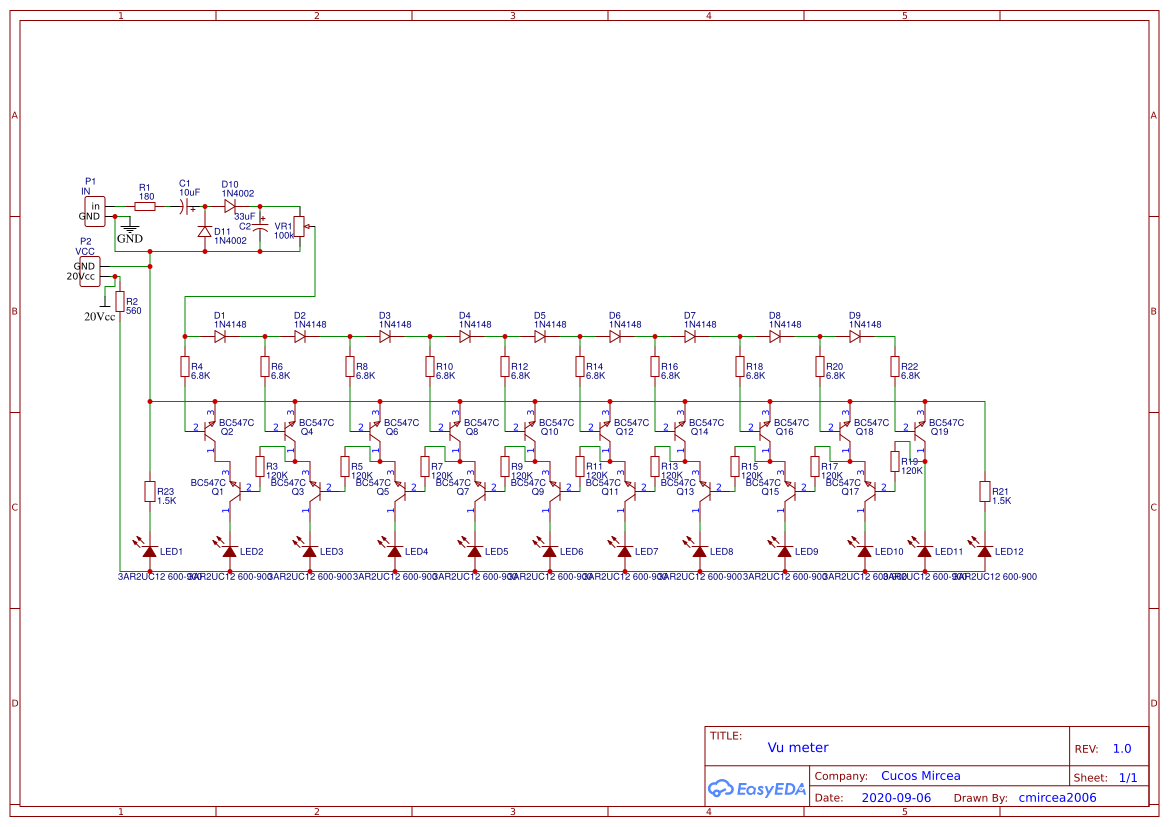Select the LED12 diode symbol
Image resolution: width=1169 pixels, height=827 pixels.
pos(985,551)
